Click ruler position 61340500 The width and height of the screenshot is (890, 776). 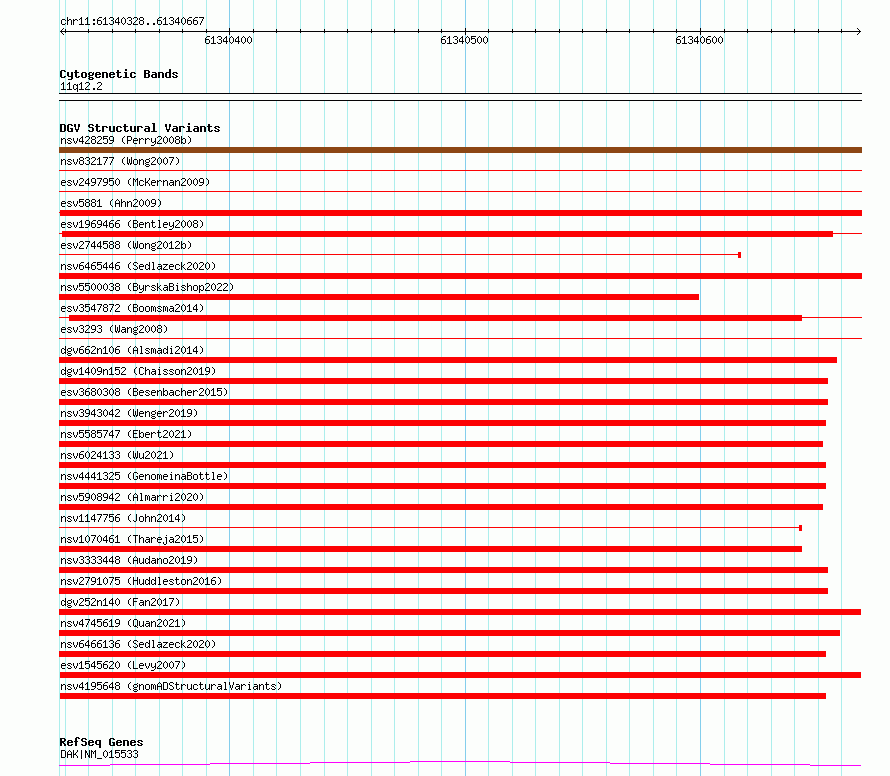coord(464,40)
